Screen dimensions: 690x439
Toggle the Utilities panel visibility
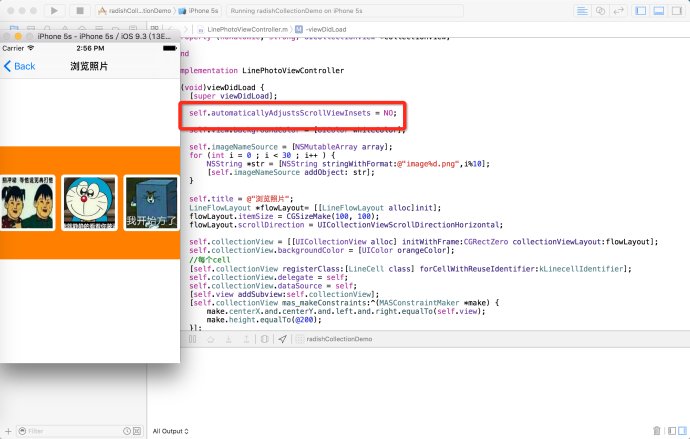pyautogui.click(x=676, y=9)
